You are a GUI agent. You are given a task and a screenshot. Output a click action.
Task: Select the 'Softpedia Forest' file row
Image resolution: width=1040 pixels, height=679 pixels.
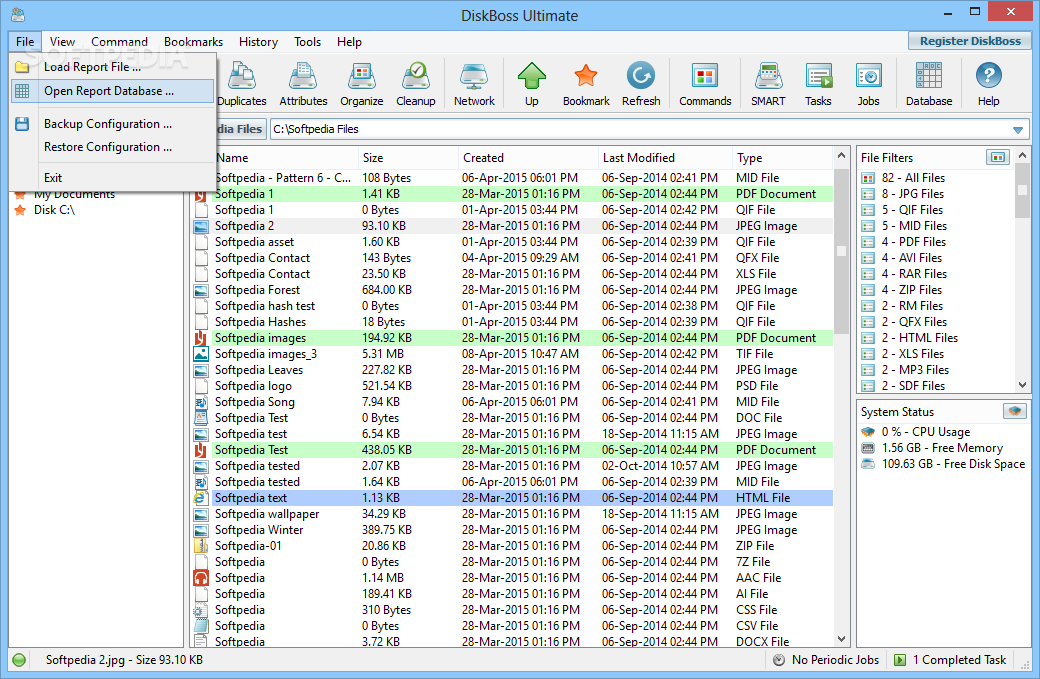[x=514, y=290]
